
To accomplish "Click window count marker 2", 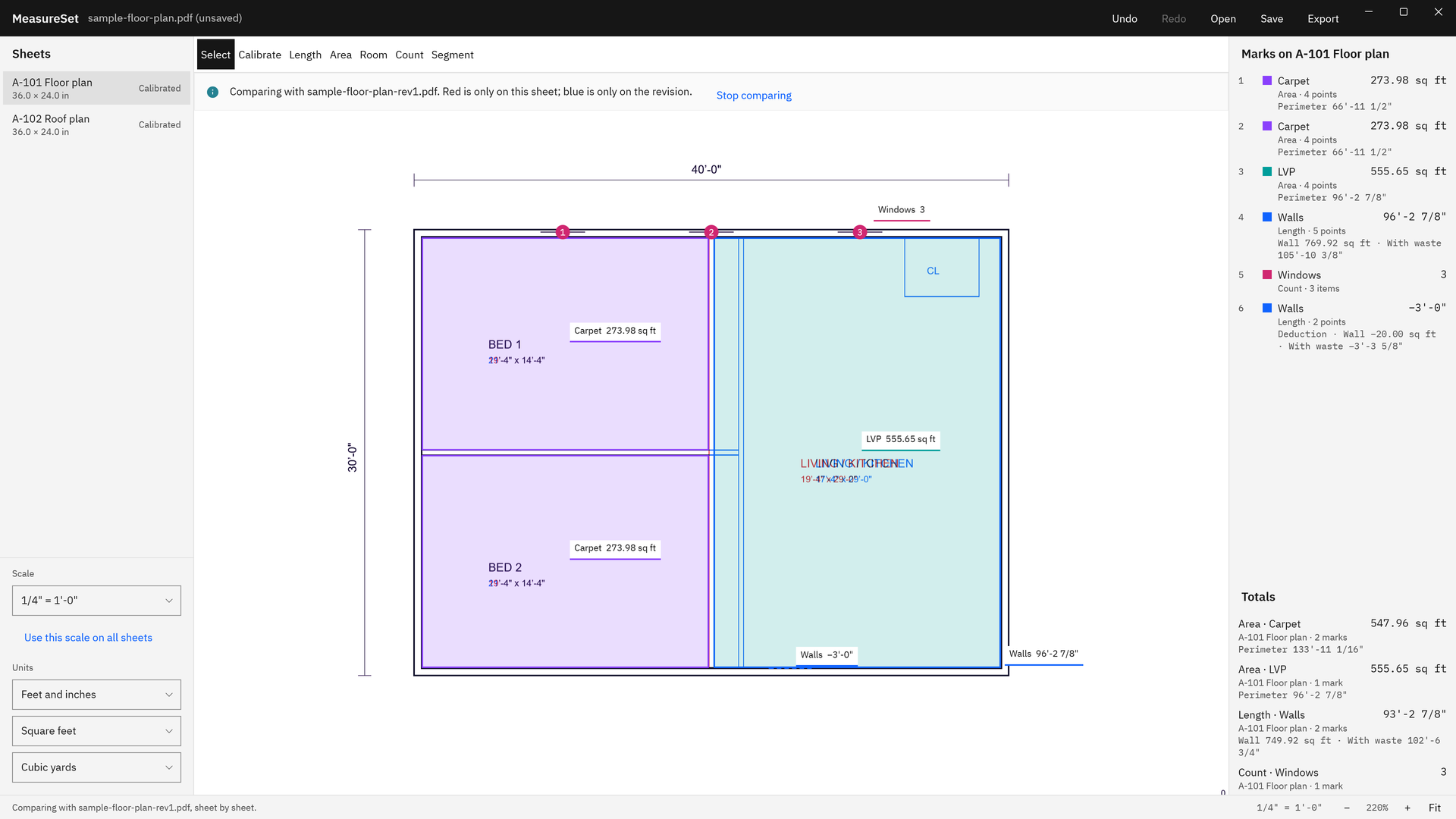I will 711,232.
